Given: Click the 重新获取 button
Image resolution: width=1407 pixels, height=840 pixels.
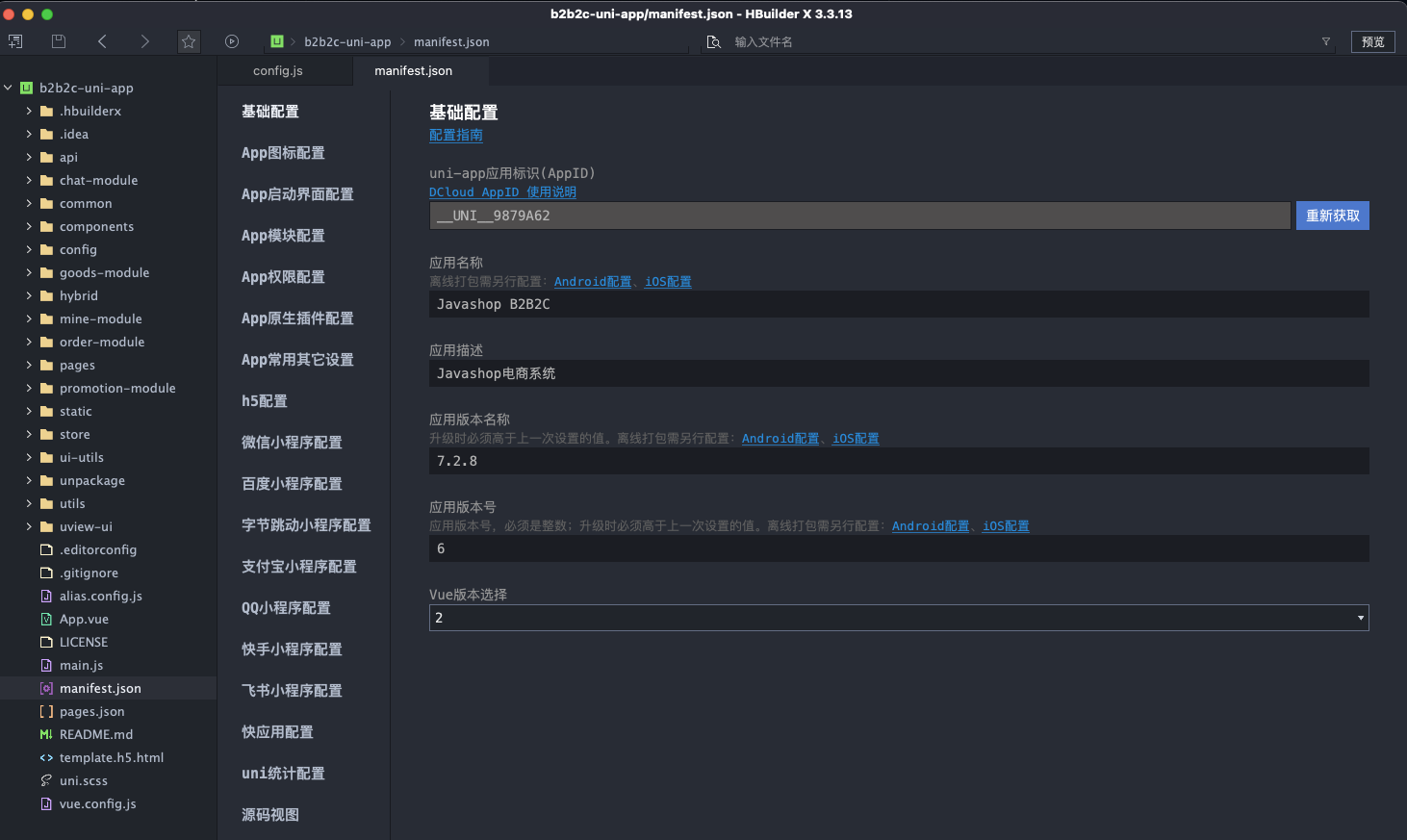Looking at the screenshot, I should [1333, 216].
